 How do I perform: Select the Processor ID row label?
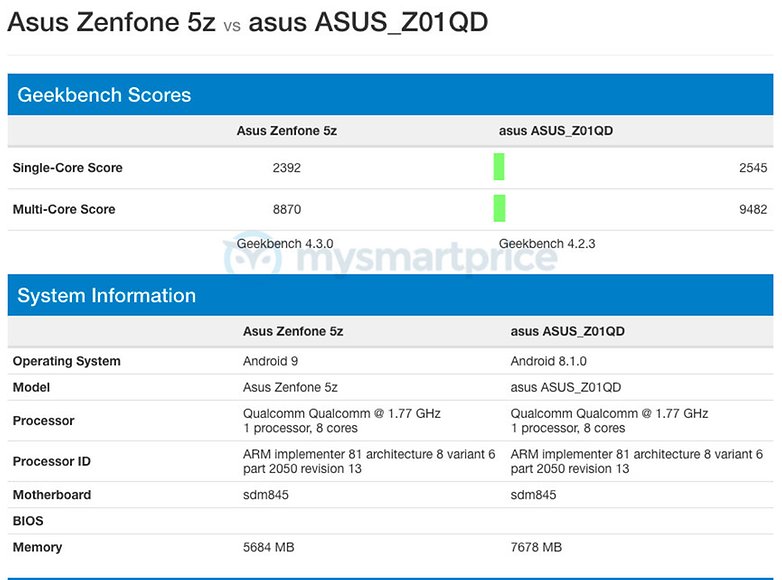[51, 461]
